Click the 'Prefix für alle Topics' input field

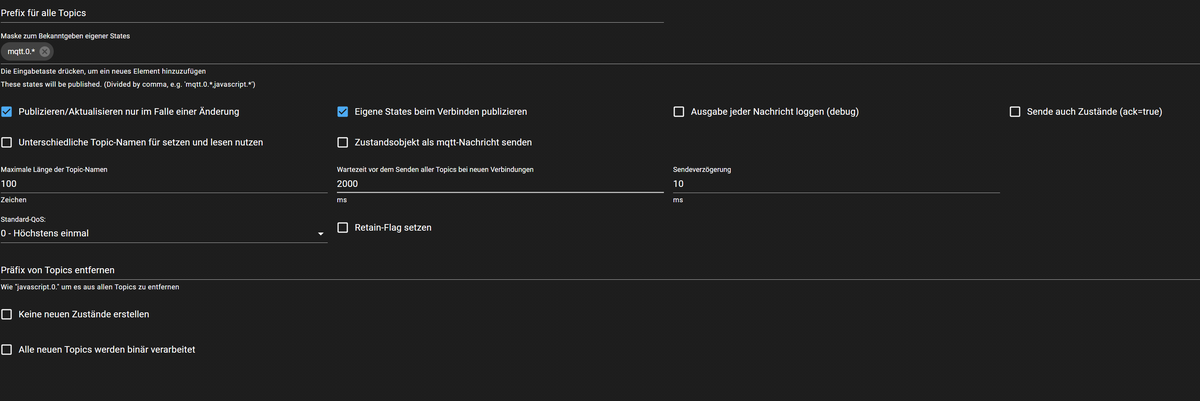(x=330, y=11)
